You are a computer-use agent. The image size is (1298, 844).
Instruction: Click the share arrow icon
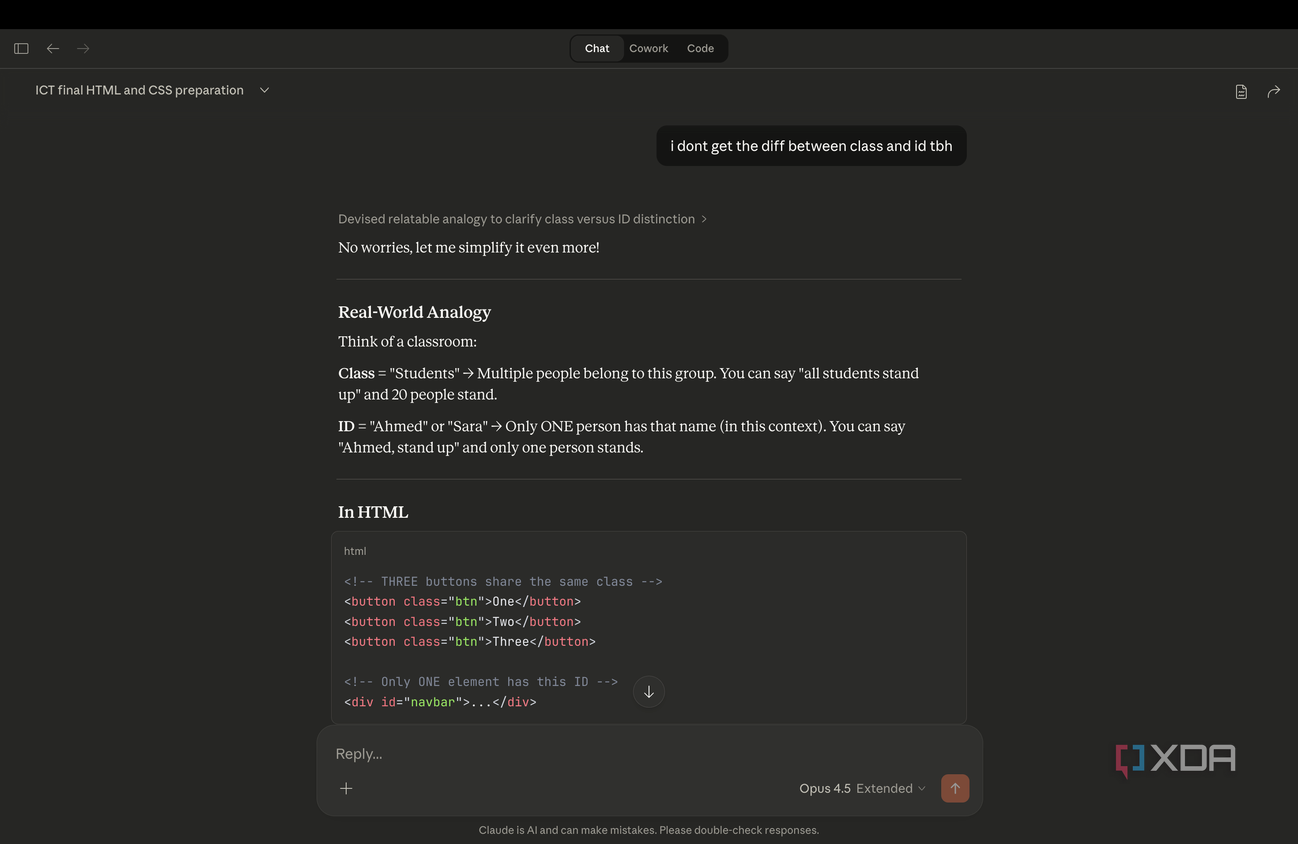pyautogui.click(x=1273, y=91)
